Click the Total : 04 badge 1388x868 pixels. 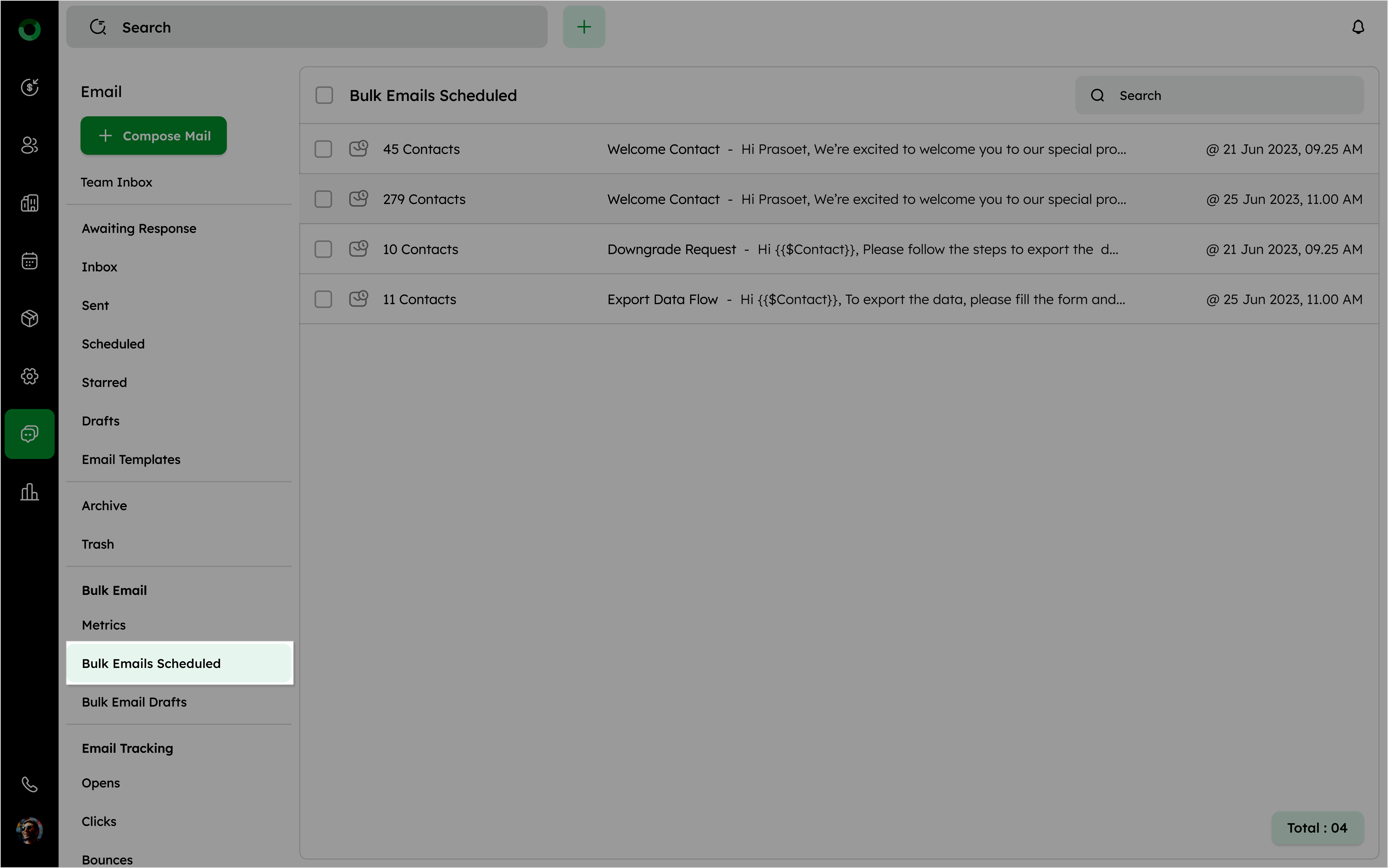(x=1317, y=827)
